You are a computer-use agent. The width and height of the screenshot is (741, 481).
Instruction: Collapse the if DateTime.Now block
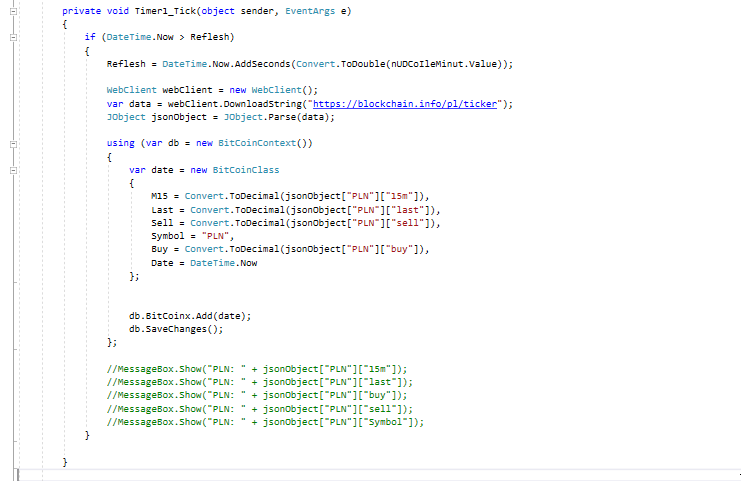point(13,37)
